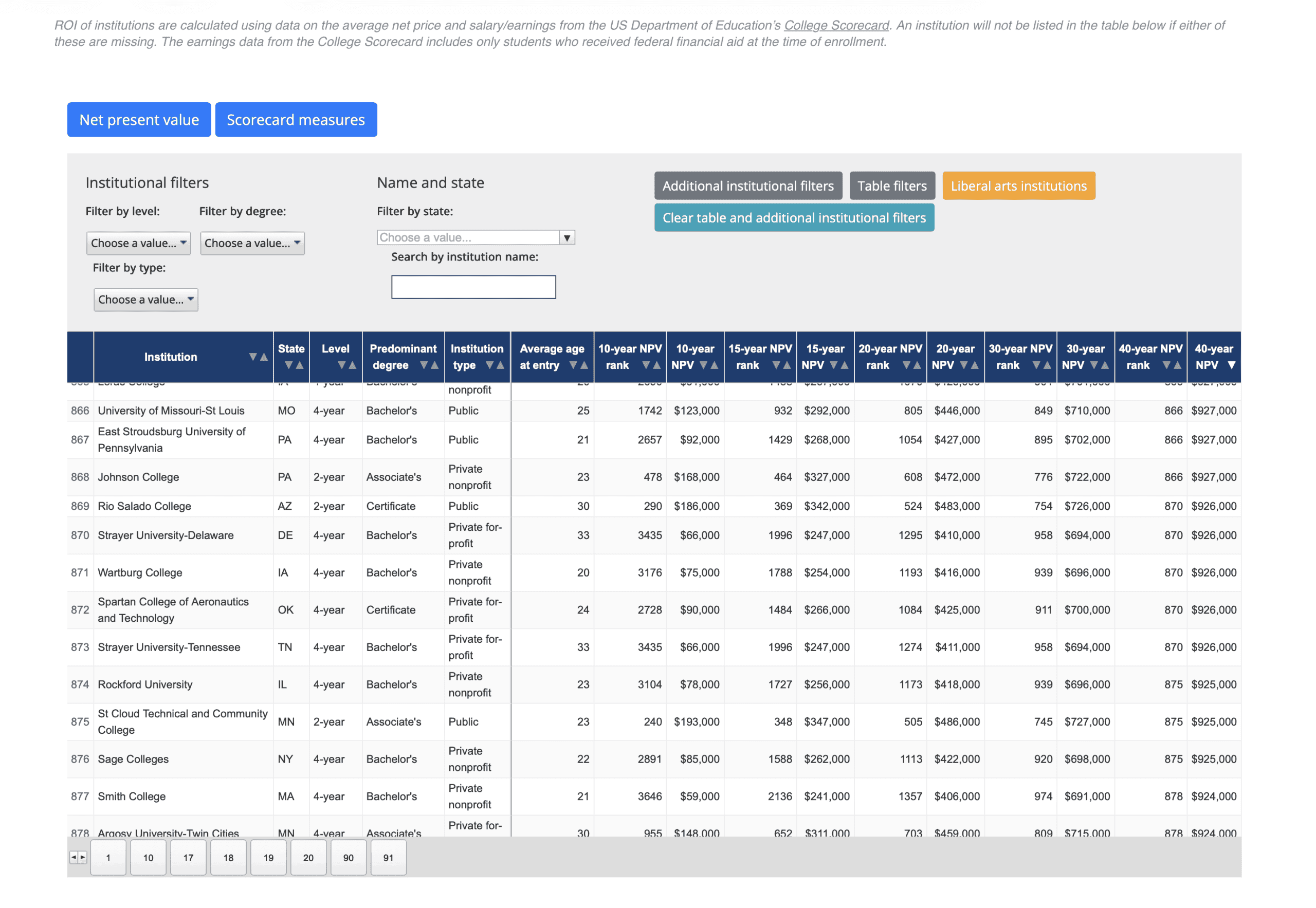Sort Average age at entry ascending
The image size is (1316, 908).
click(x=584, y=365)
